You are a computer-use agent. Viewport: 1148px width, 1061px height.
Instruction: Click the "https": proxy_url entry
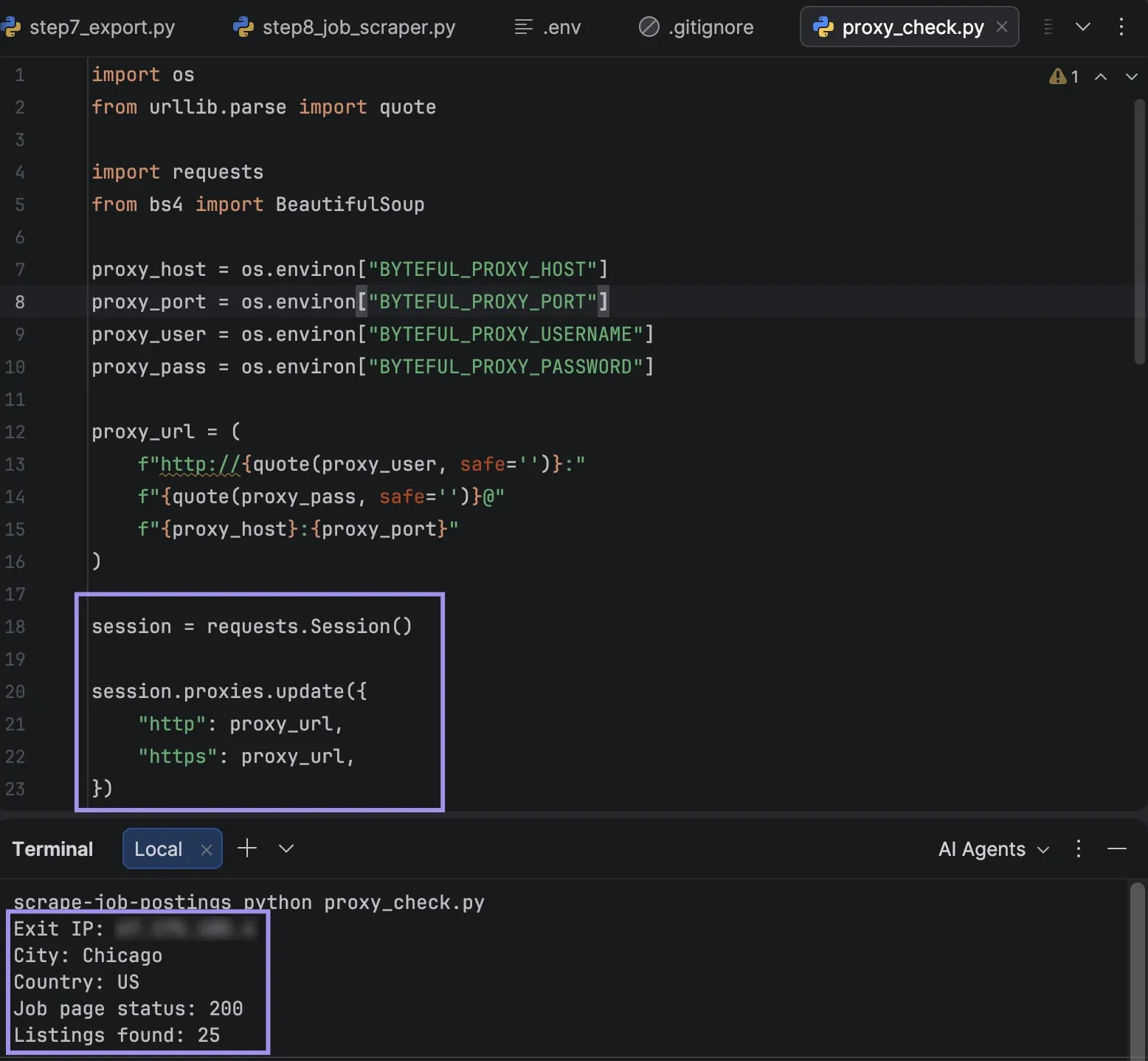point(246,756)
